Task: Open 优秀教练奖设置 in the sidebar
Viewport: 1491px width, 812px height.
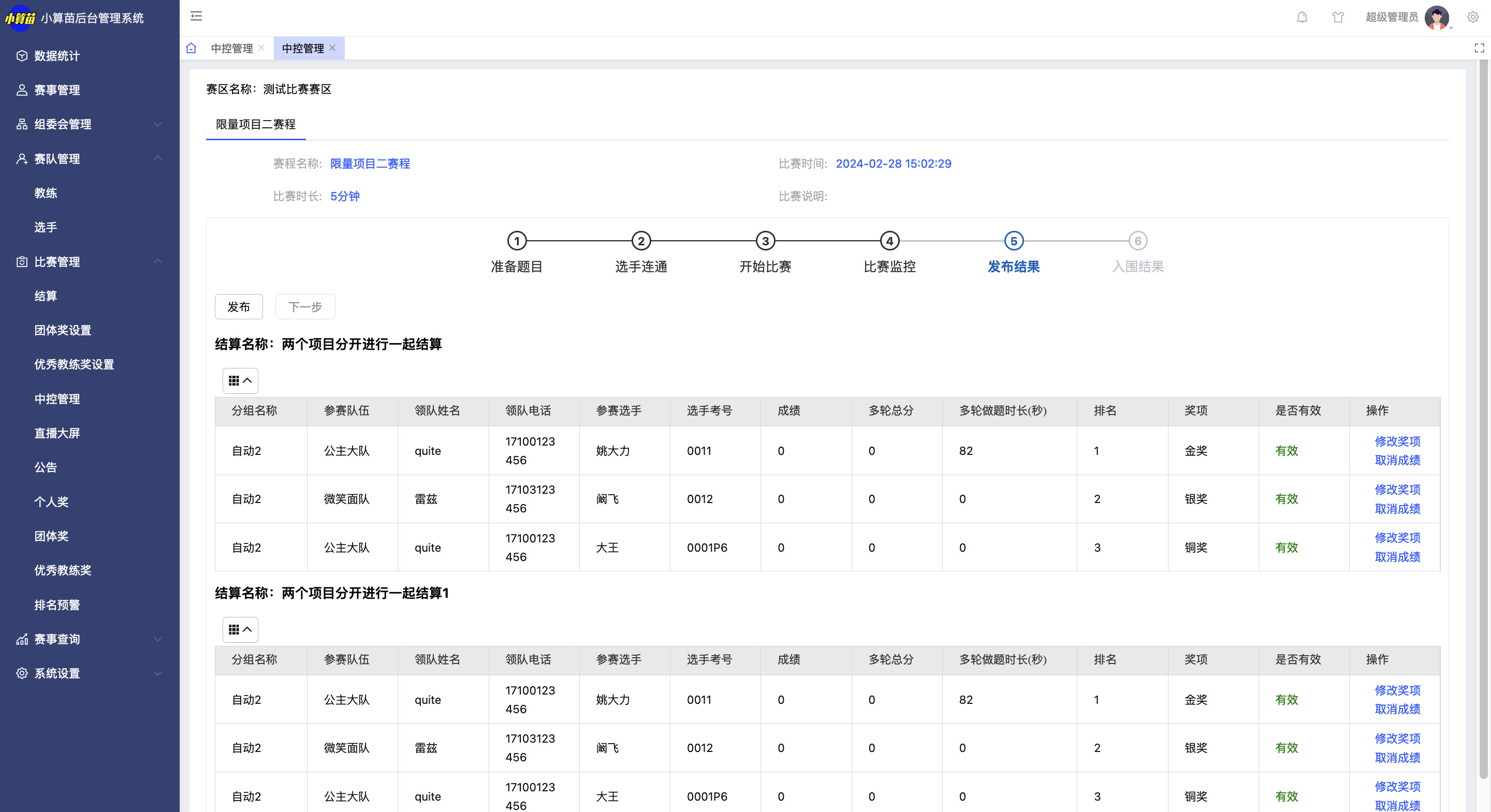Action: [x=90, y=364]
